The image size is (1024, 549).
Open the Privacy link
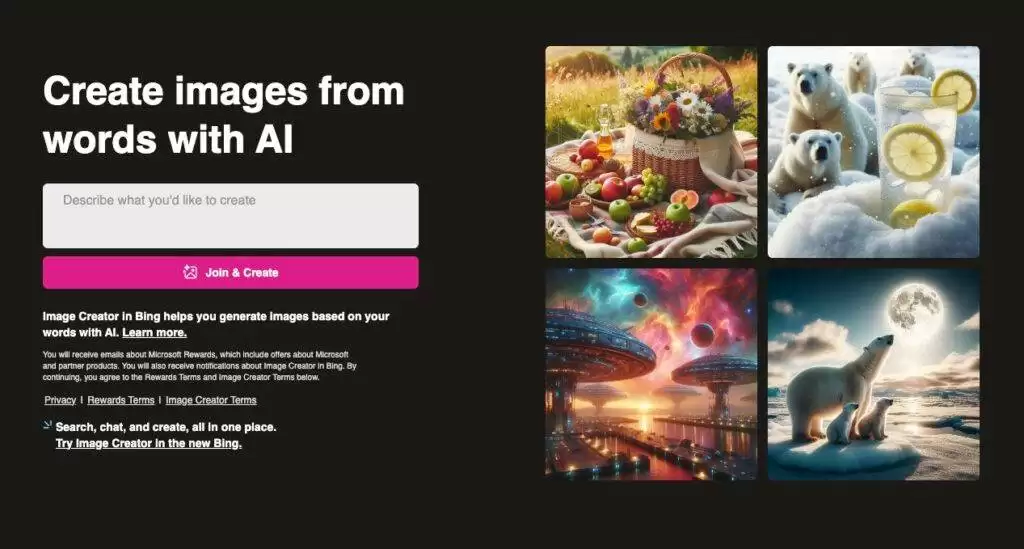pos(60,400)
